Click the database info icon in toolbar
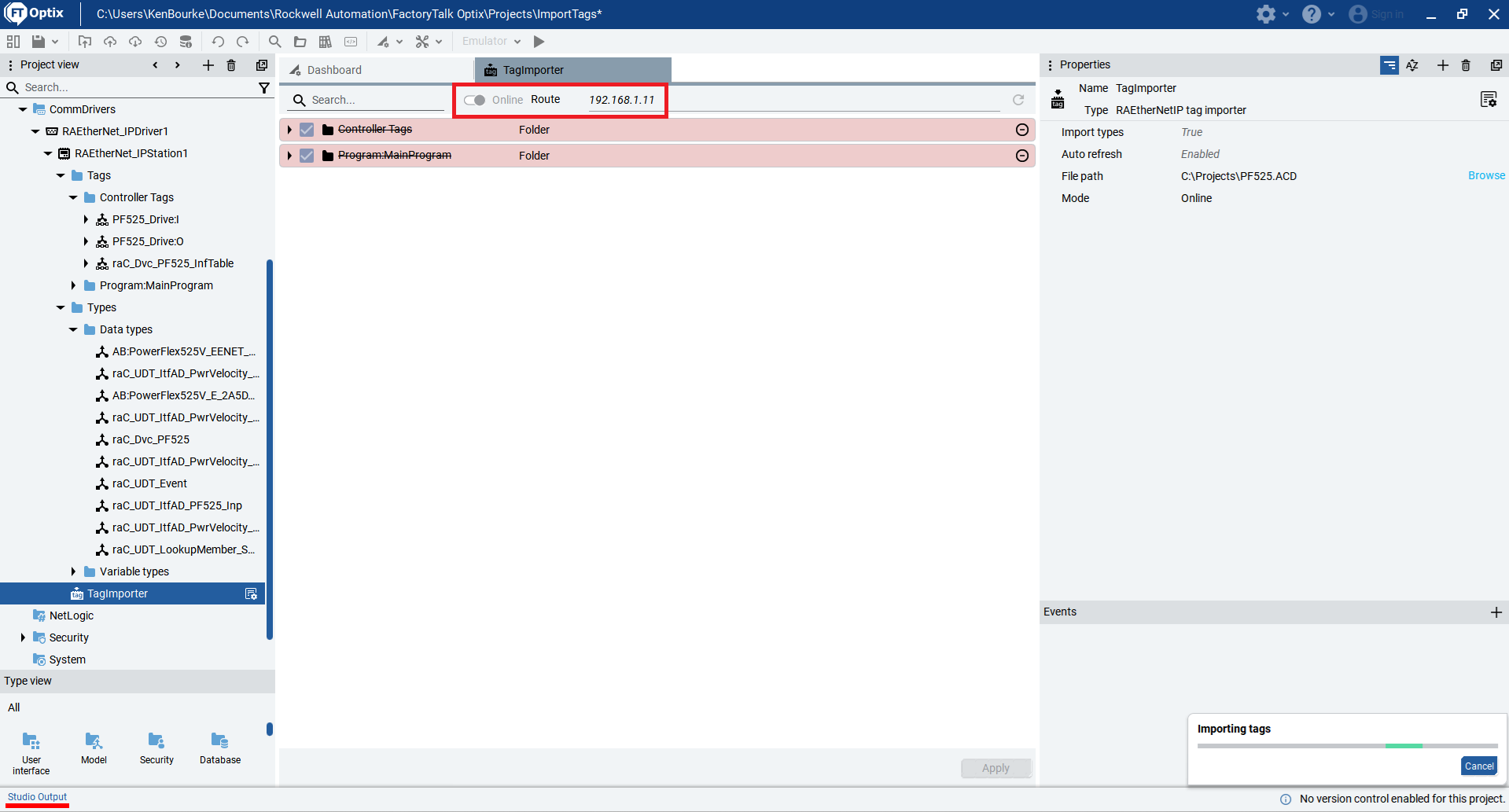 186,42
